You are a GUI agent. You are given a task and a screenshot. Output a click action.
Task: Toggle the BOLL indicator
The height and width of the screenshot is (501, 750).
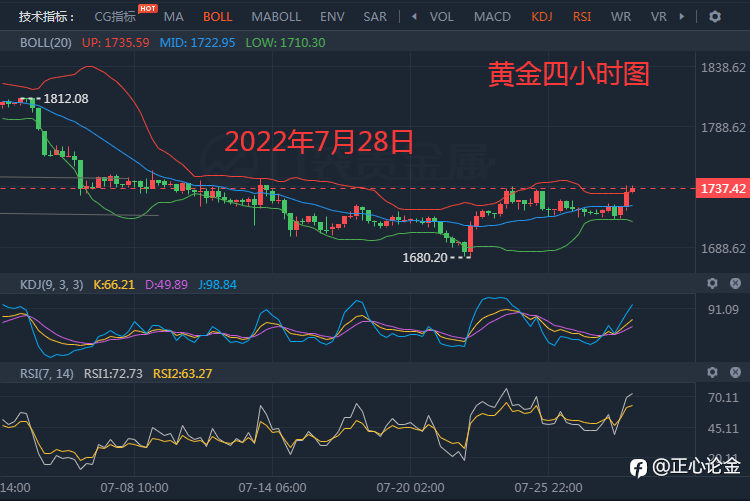click(x=218, y=17)
